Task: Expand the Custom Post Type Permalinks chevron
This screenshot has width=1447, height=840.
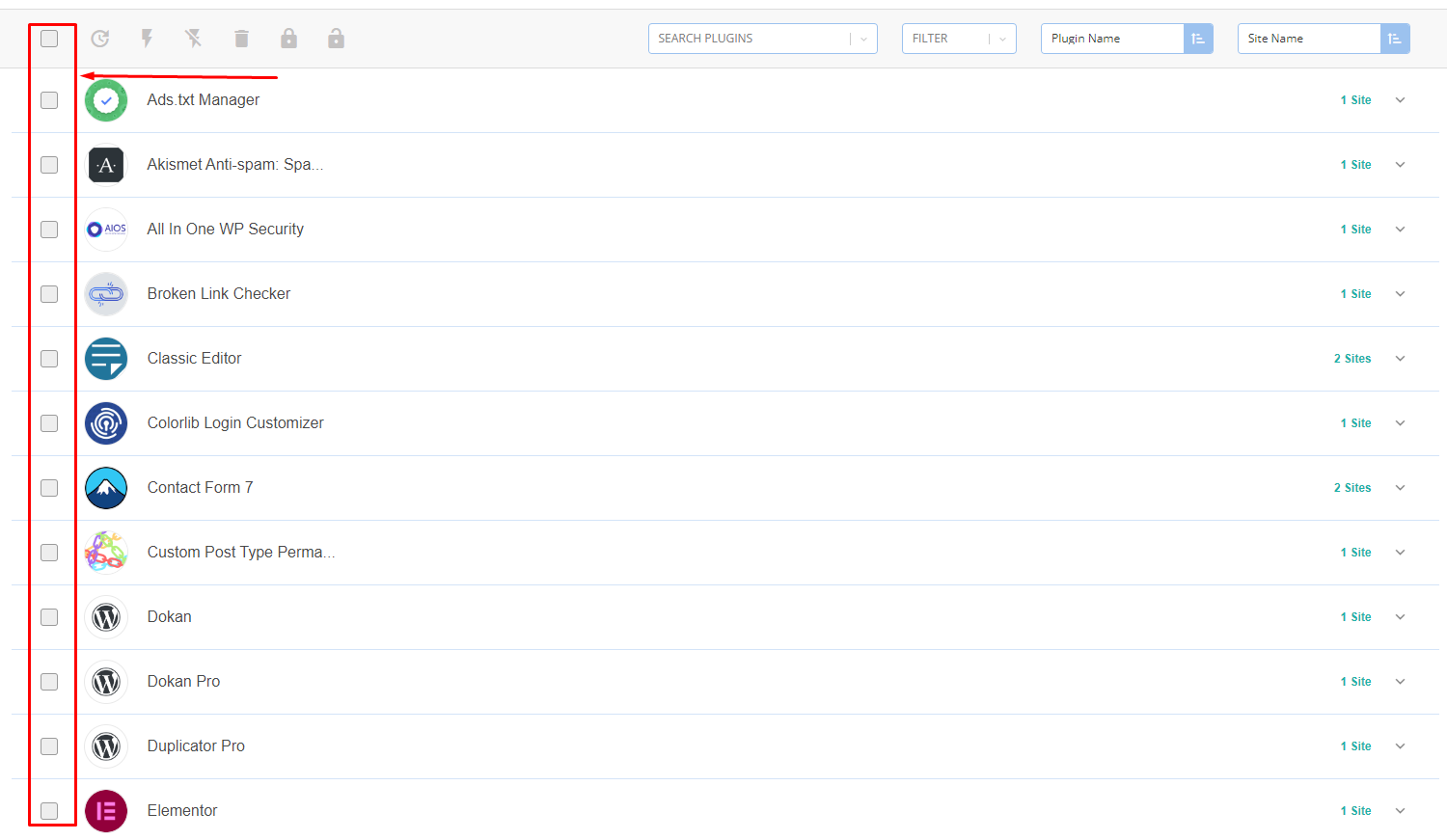Action: tap(1400, 553)
